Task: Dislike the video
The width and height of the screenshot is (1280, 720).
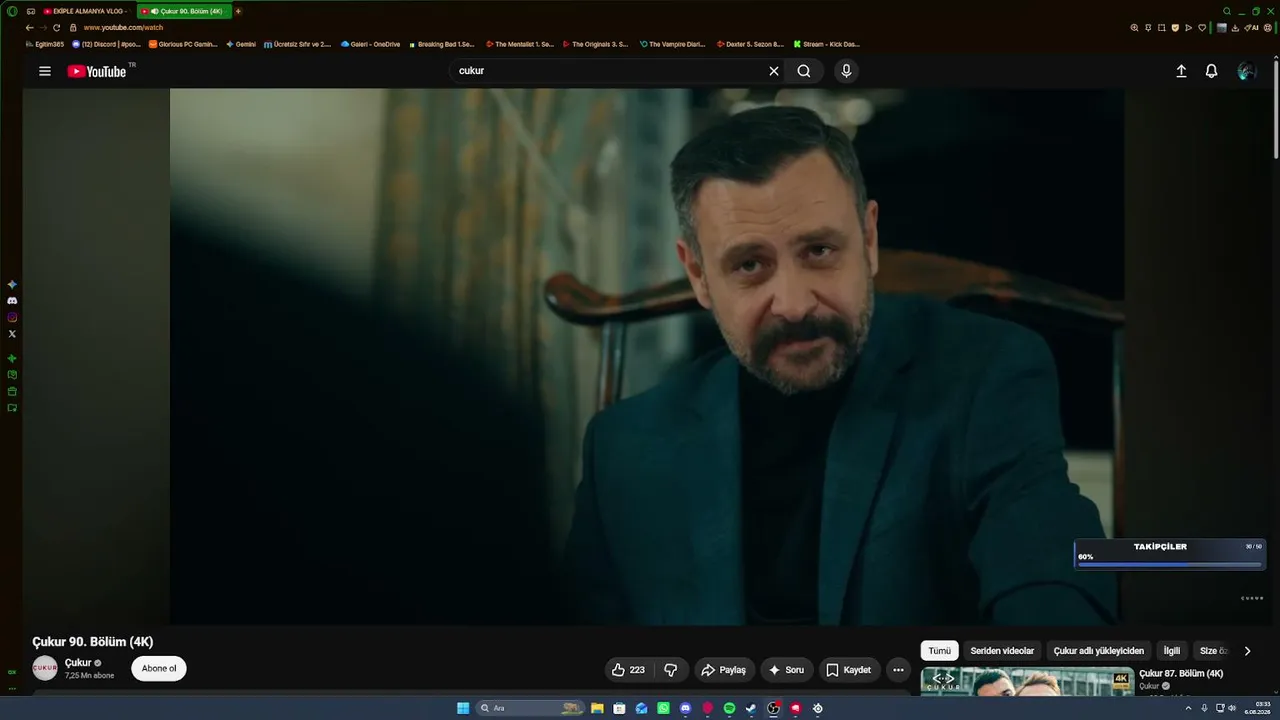Action: (671, 670)
